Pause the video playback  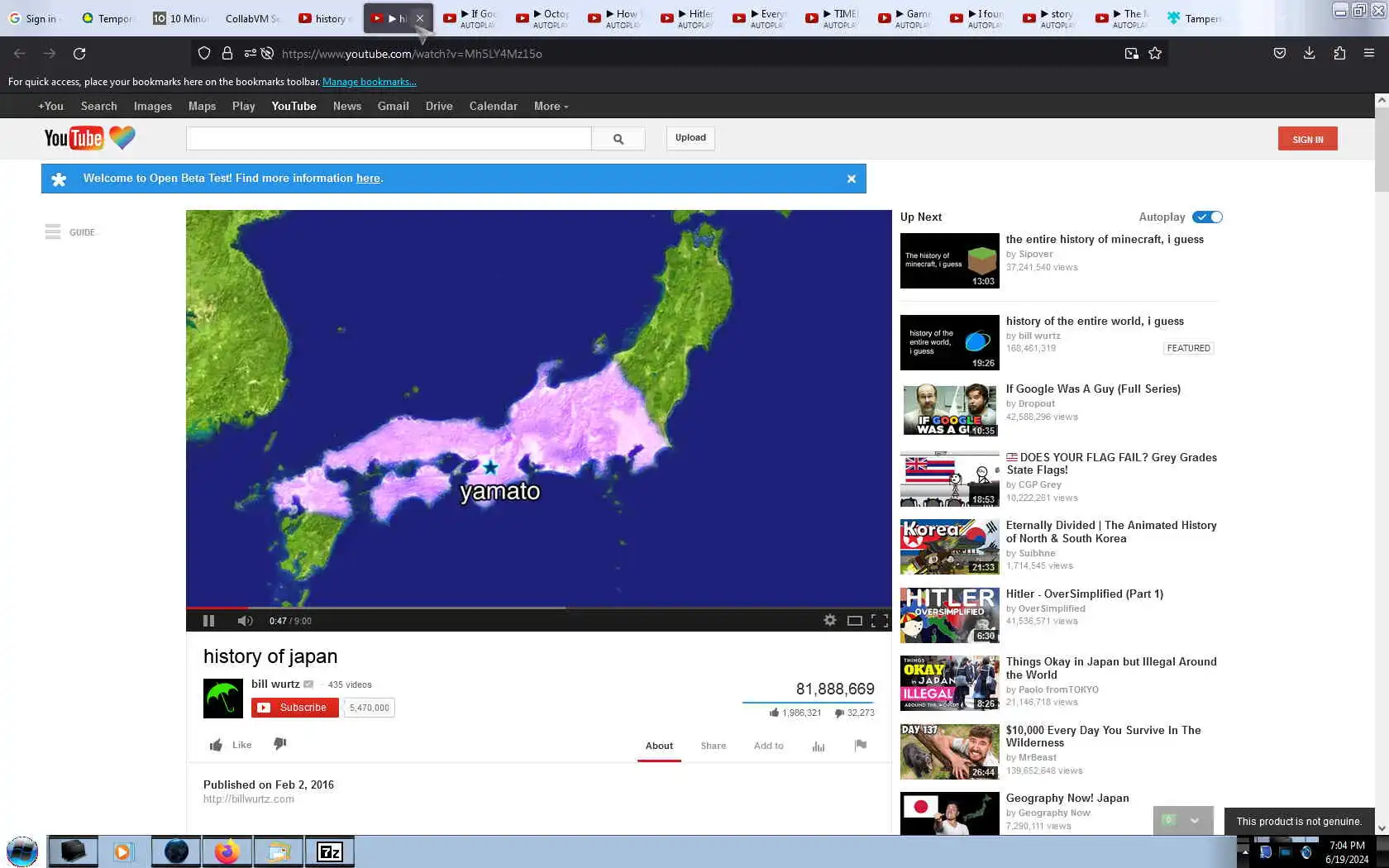tap(208, 621)
